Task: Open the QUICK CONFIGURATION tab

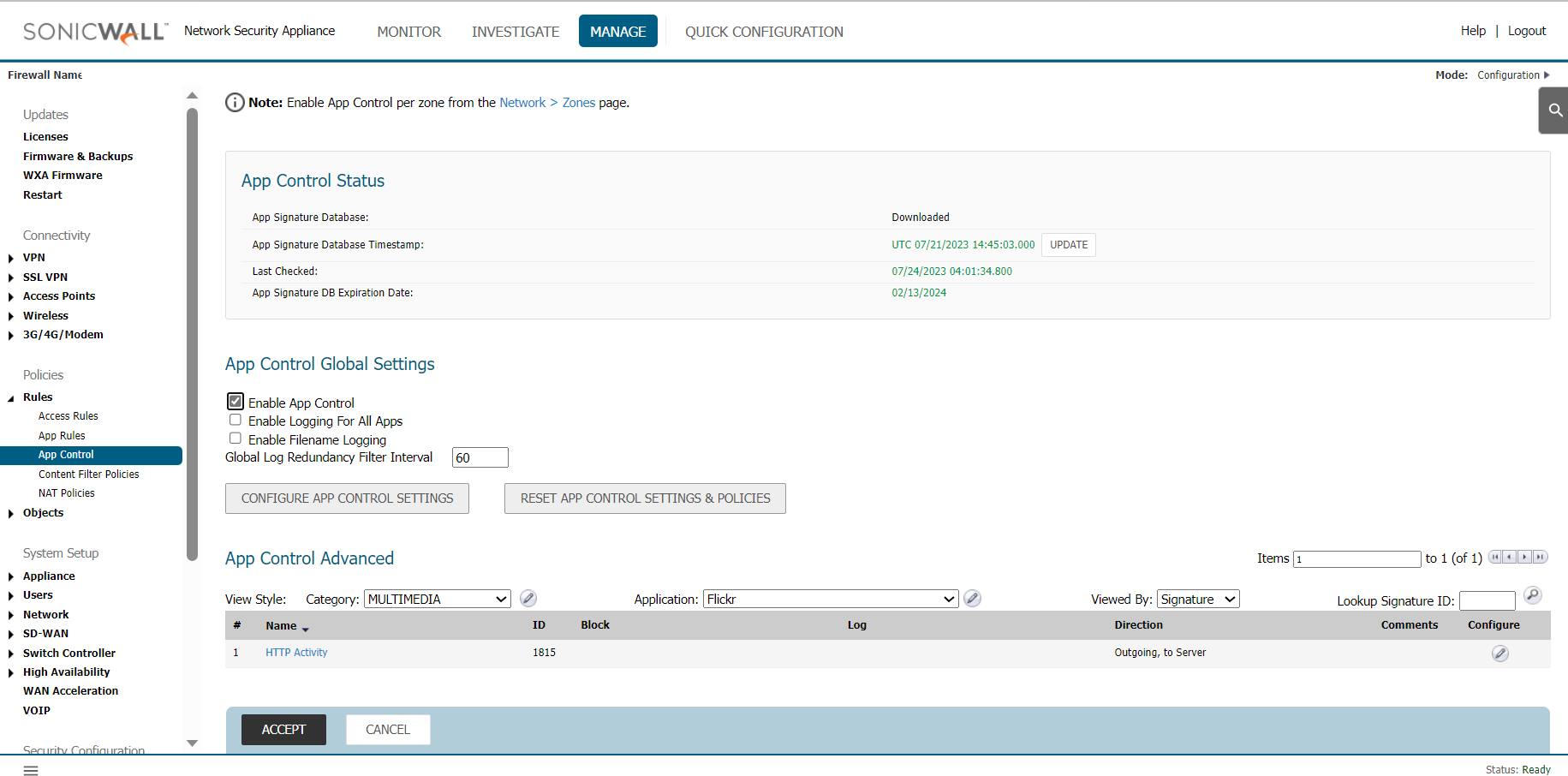Action: pyautogui.click(x=764, y=32)
